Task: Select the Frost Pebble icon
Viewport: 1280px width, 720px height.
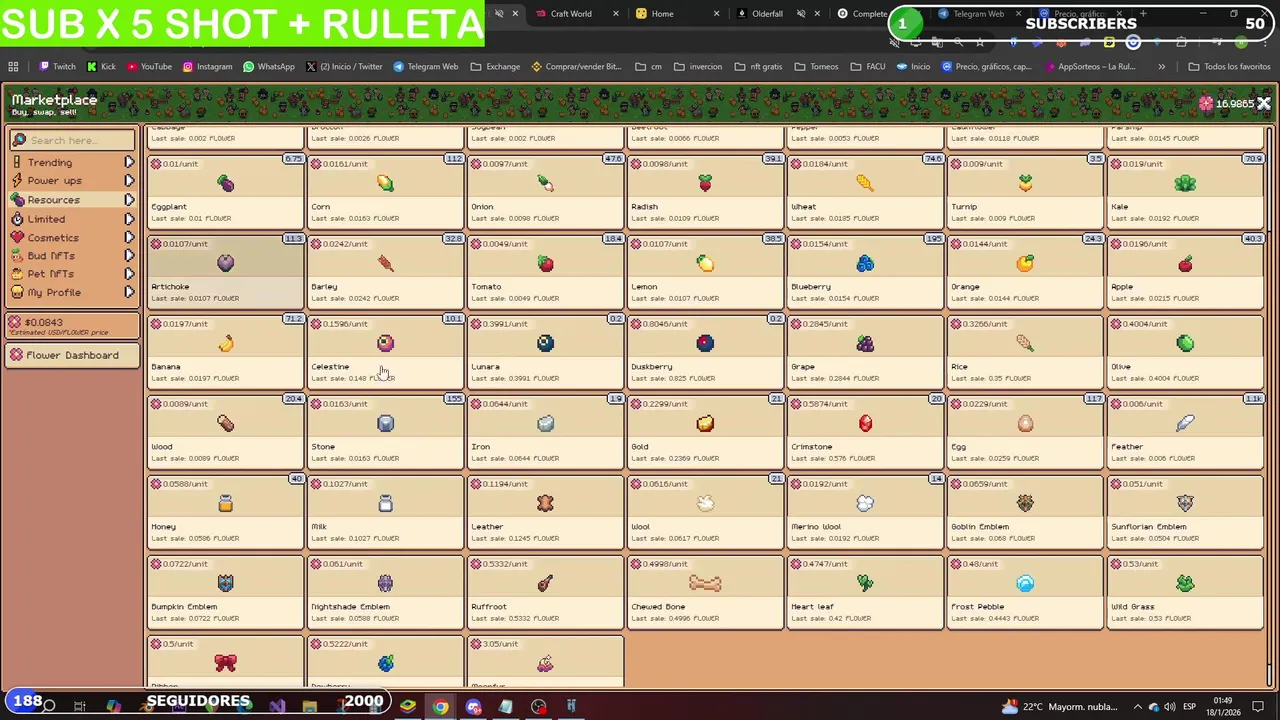Action: pyautogui.click(x=1025, y=583)
